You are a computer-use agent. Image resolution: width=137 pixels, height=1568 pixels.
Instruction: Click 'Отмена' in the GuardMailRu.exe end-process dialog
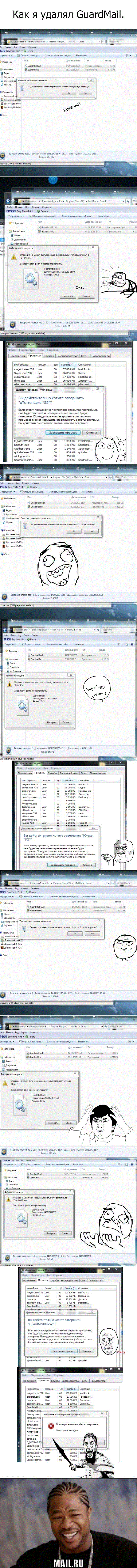[x=86, y=1351]
